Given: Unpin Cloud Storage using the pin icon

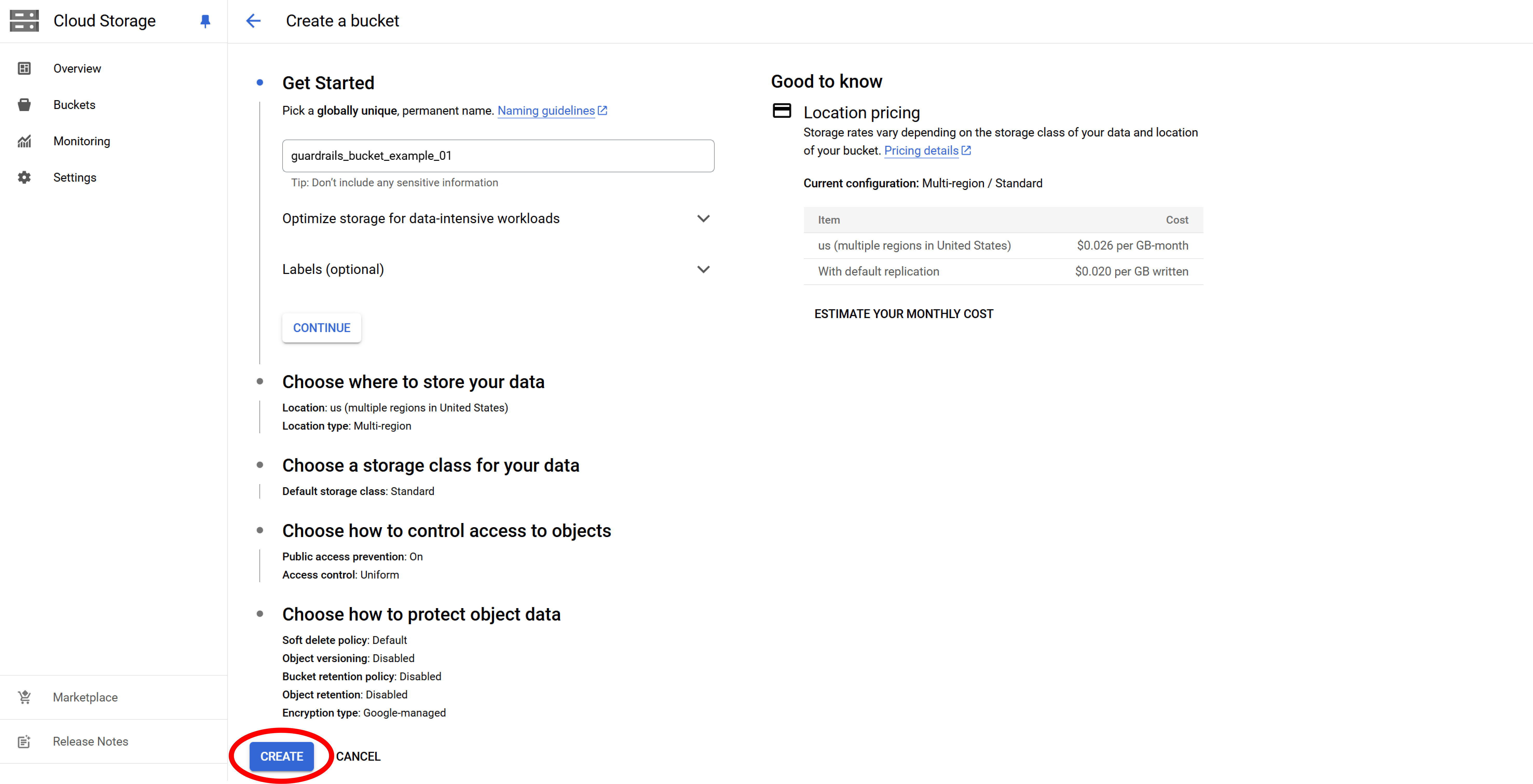Looking at the screenshot, I should click(x=205, y=21).
